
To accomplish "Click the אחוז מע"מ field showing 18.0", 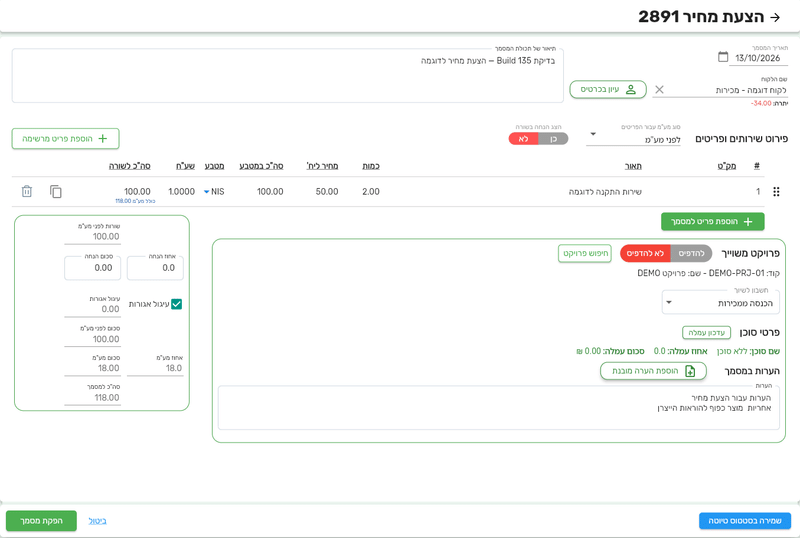I will pos(155,368).
